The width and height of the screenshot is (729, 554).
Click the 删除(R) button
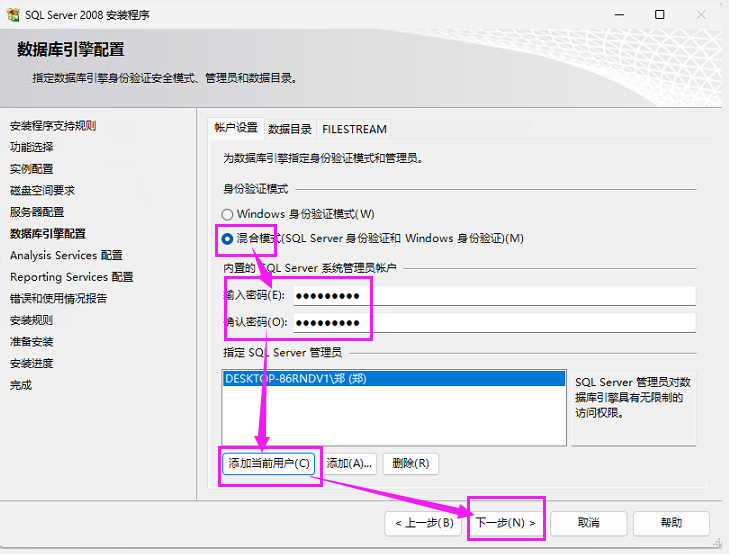click(411, 463)
